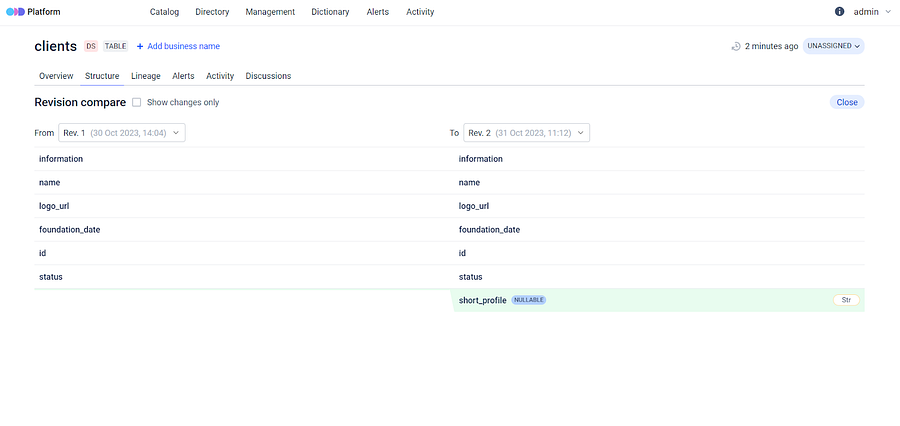Click the NULLABLE badge on short_profile
Image resolution: width=900 pixels, height=426 pixels.
529,300
